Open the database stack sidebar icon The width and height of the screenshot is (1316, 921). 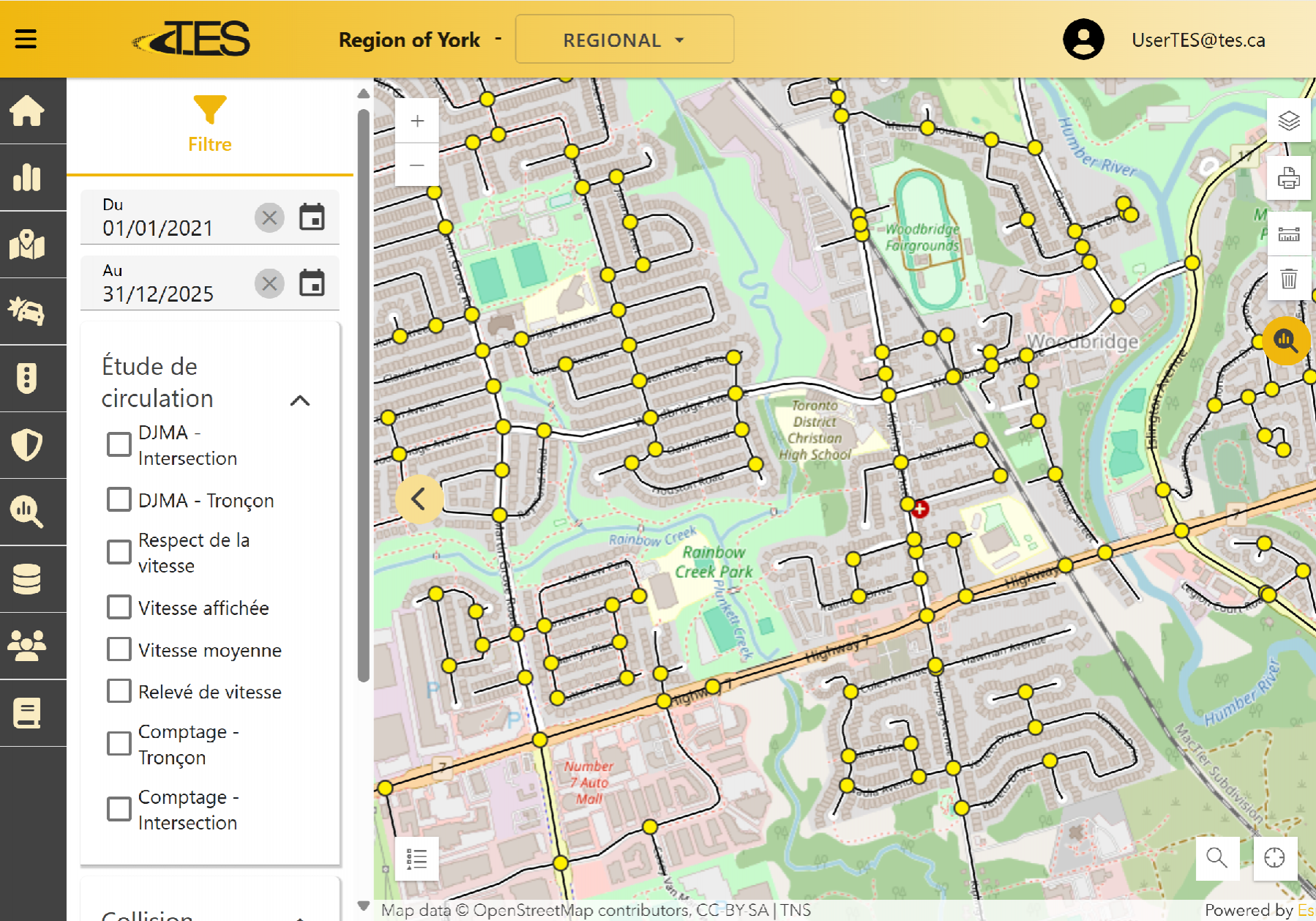click(27, 579)
